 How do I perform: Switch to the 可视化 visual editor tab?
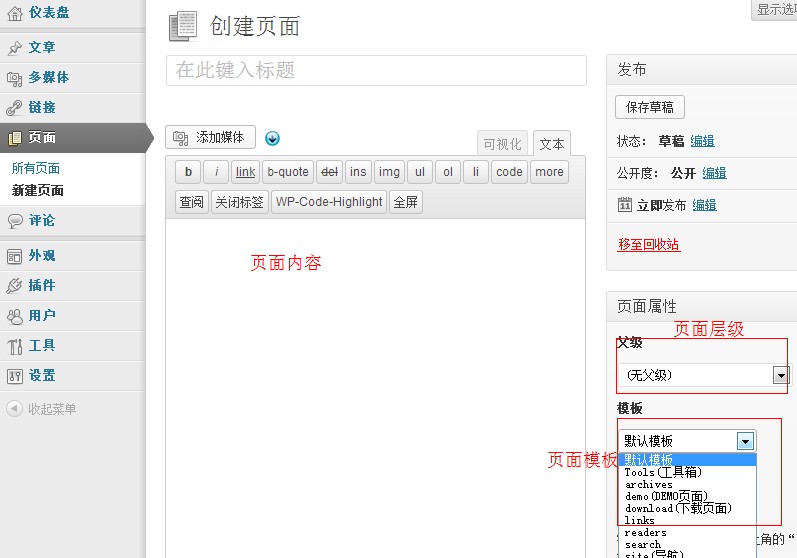click(x=502, y=144)
